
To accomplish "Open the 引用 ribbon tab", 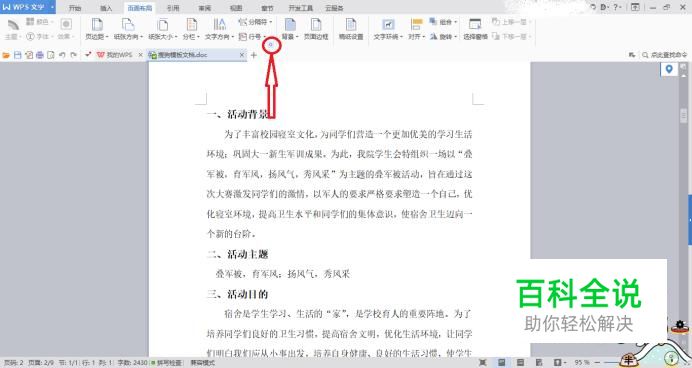I will click(x=173, y=8).
